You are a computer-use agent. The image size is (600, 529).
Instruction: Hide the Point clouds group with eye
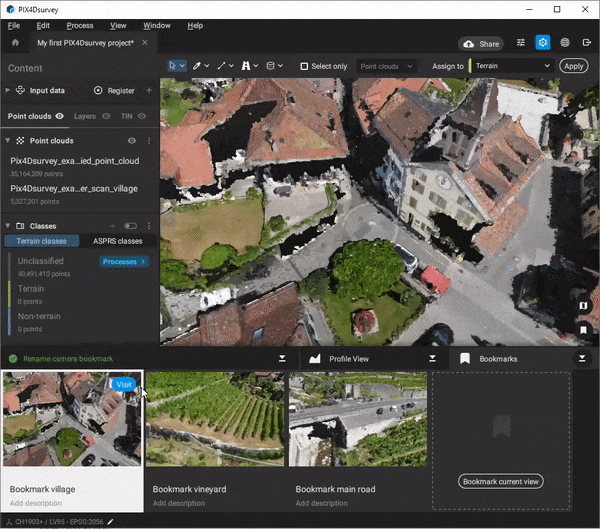132,141
